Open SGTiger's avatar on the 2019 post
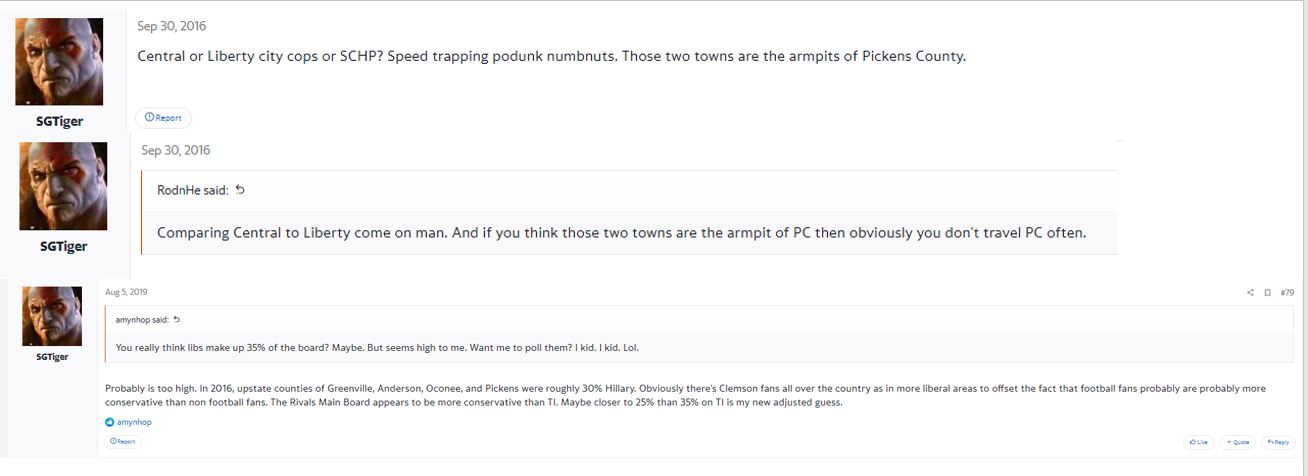Image resolution: width=1308 pixels, height=476 pixels. [x=52, y=316]
